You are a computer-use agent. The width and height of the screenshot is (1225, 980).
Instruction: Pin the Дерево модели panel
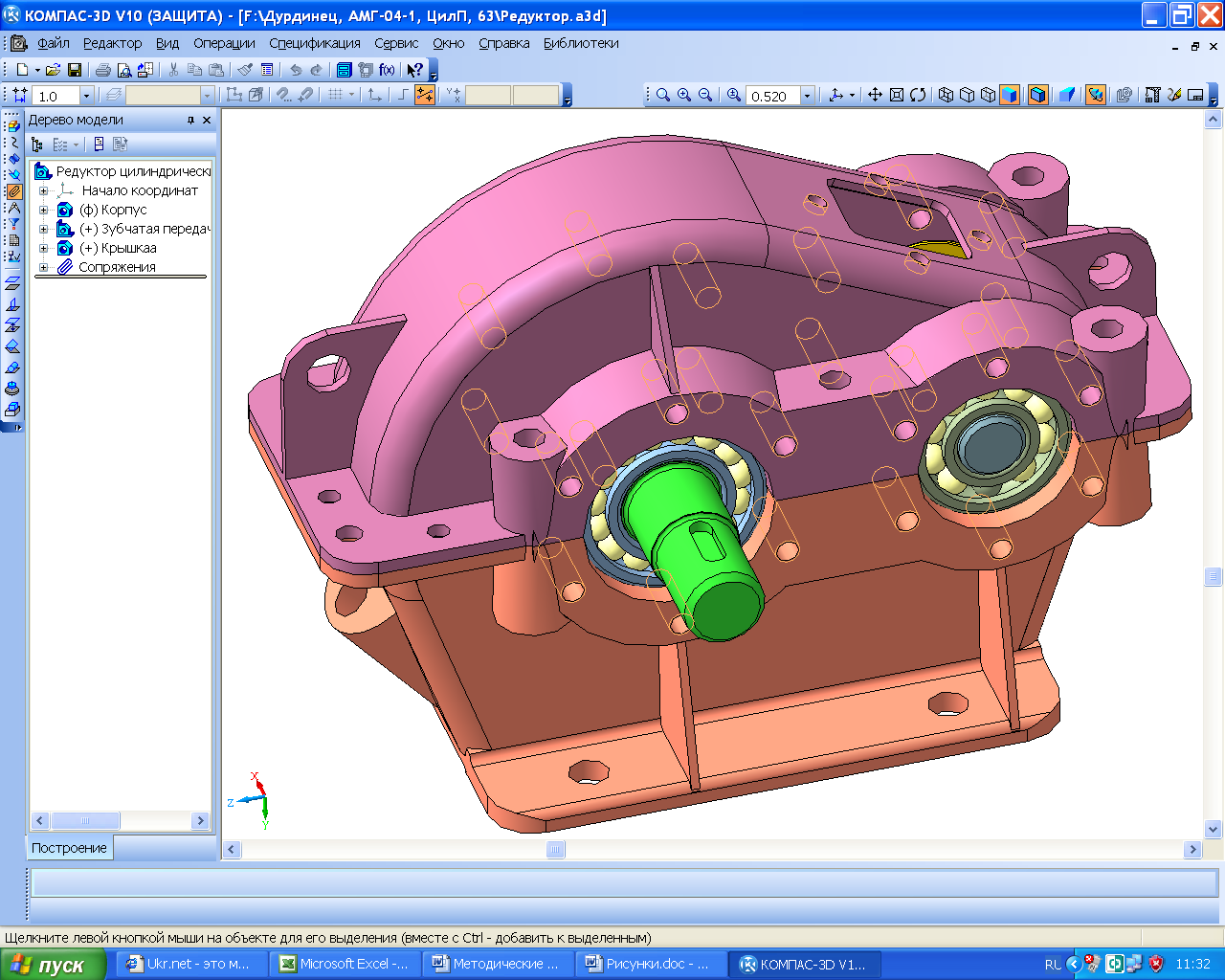pos(190,120)
